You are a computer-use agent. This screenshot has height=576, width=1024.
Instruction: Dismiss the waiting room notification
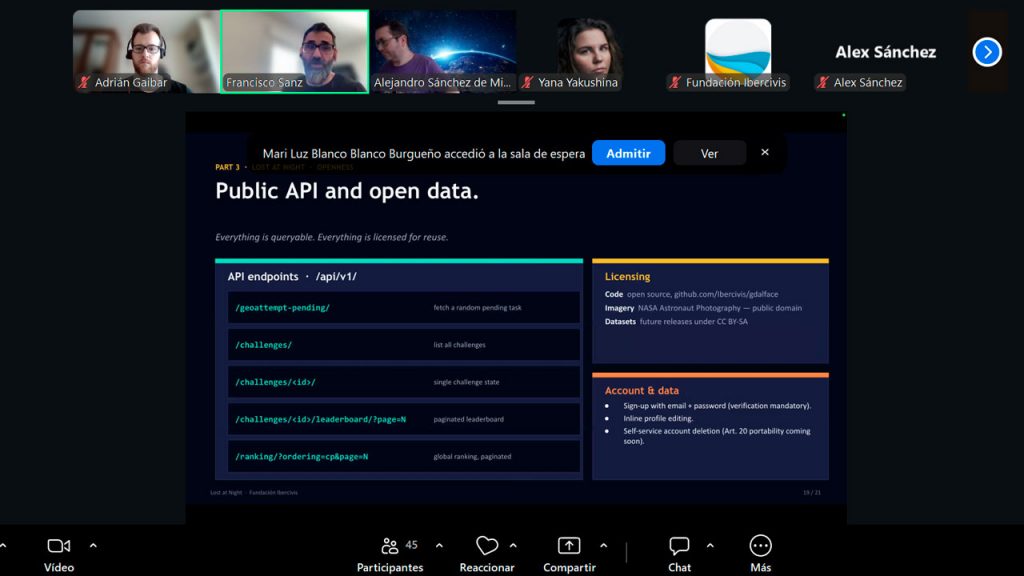click(765, 152)
